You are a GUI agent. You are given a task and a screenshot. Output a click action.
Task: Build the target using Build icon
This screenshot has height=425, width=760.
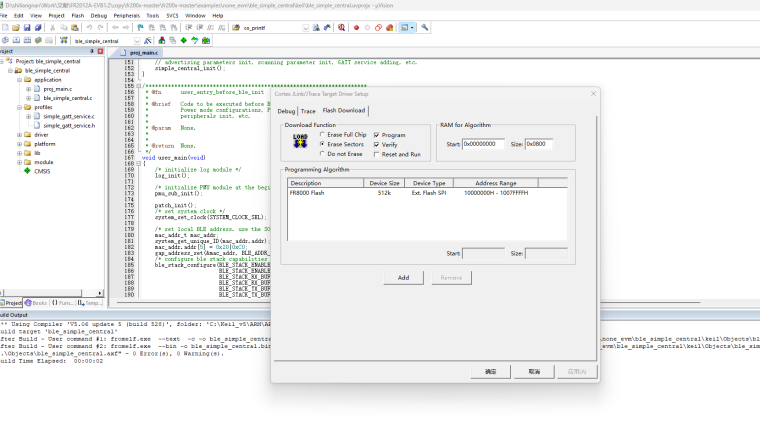coord(16,41)
